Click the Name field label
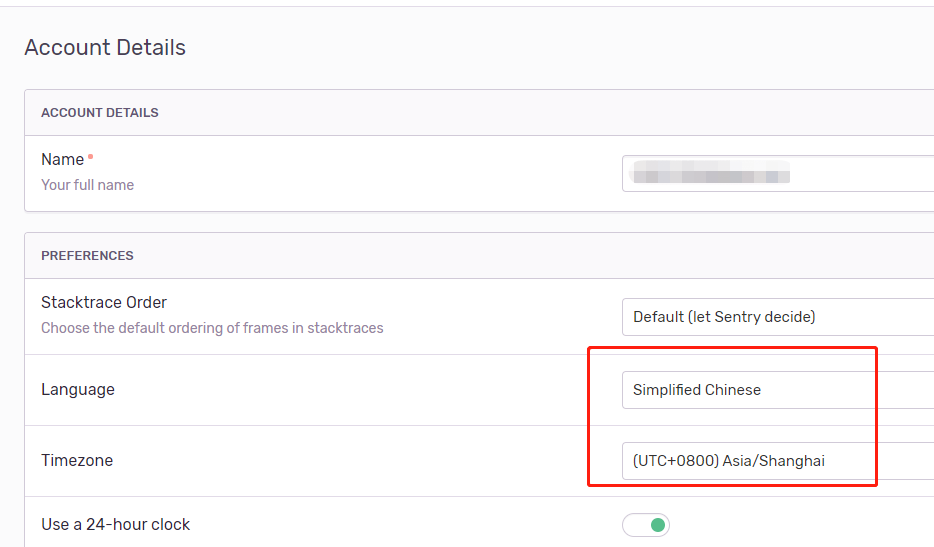 coord(63,160)
